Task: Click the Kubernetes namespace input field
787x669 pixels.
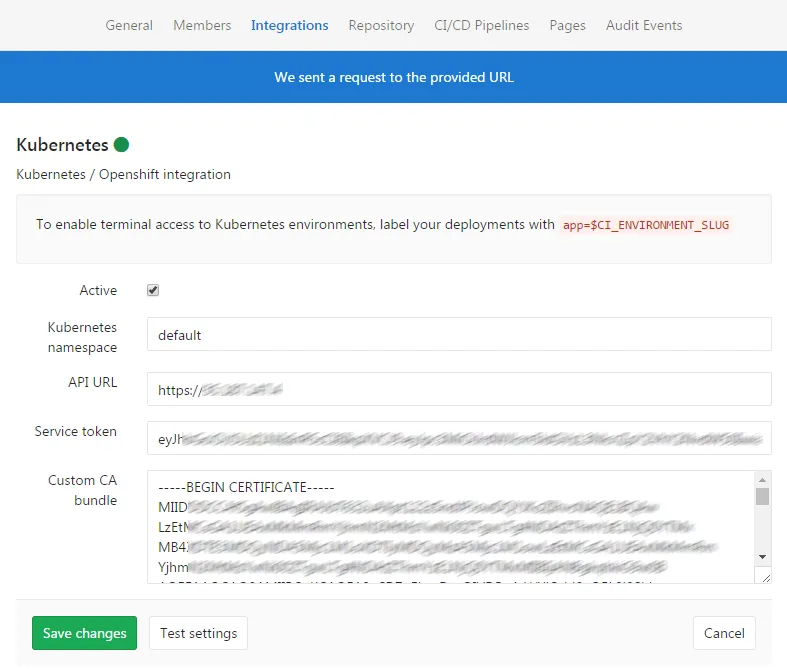Action: click(x=459, y=334)
